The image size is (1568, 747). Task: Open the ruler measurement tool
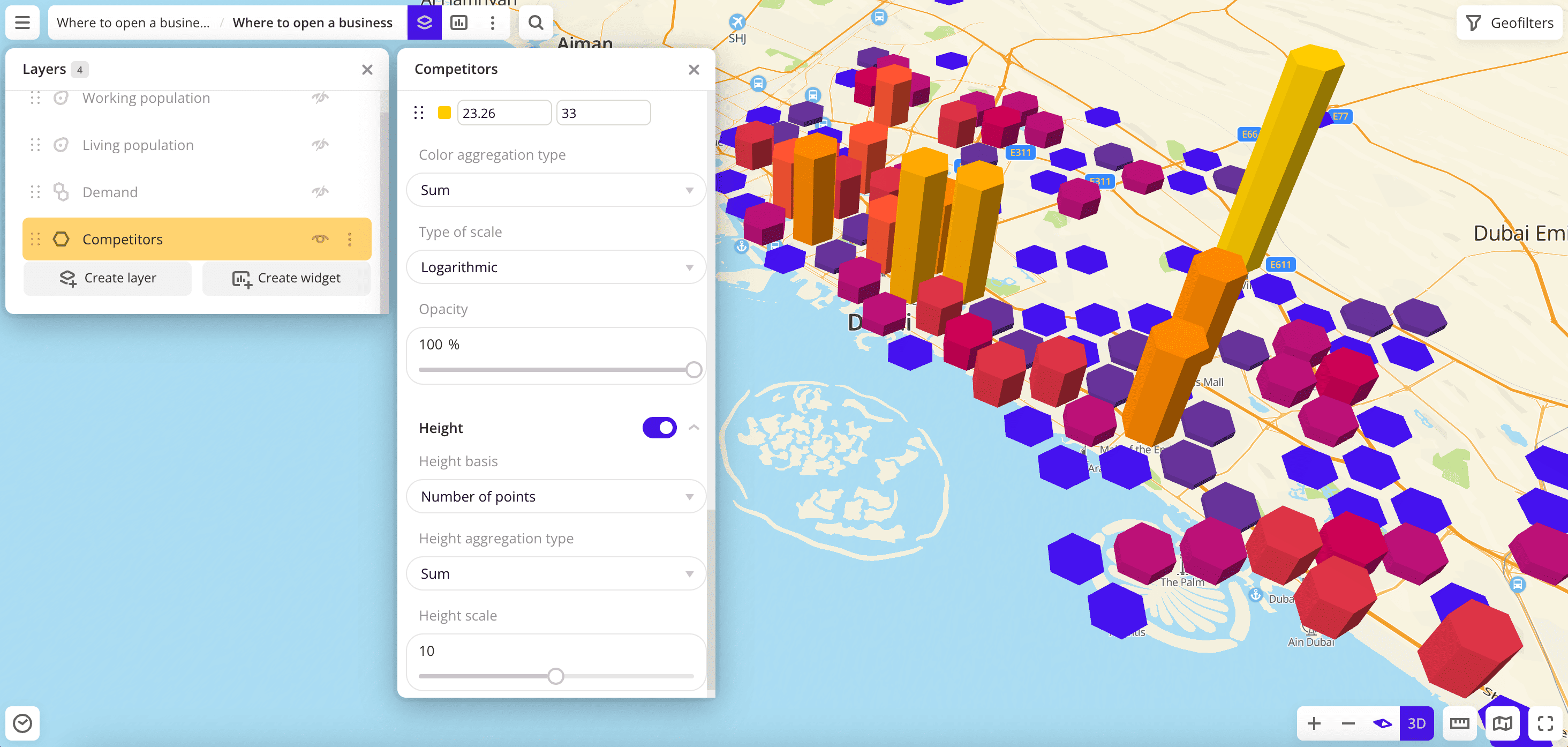(1459, 723)
